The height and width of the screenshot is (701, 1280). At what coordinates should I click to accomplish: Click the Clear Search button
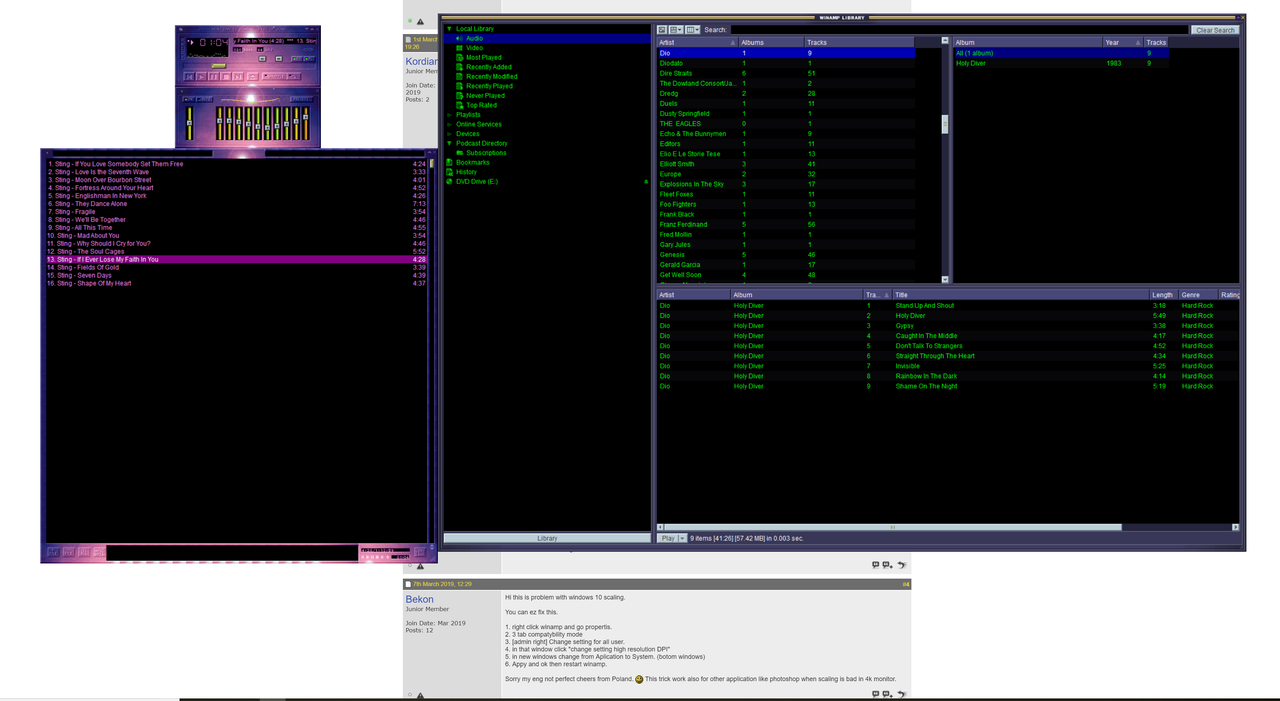tap(1215, 30)
